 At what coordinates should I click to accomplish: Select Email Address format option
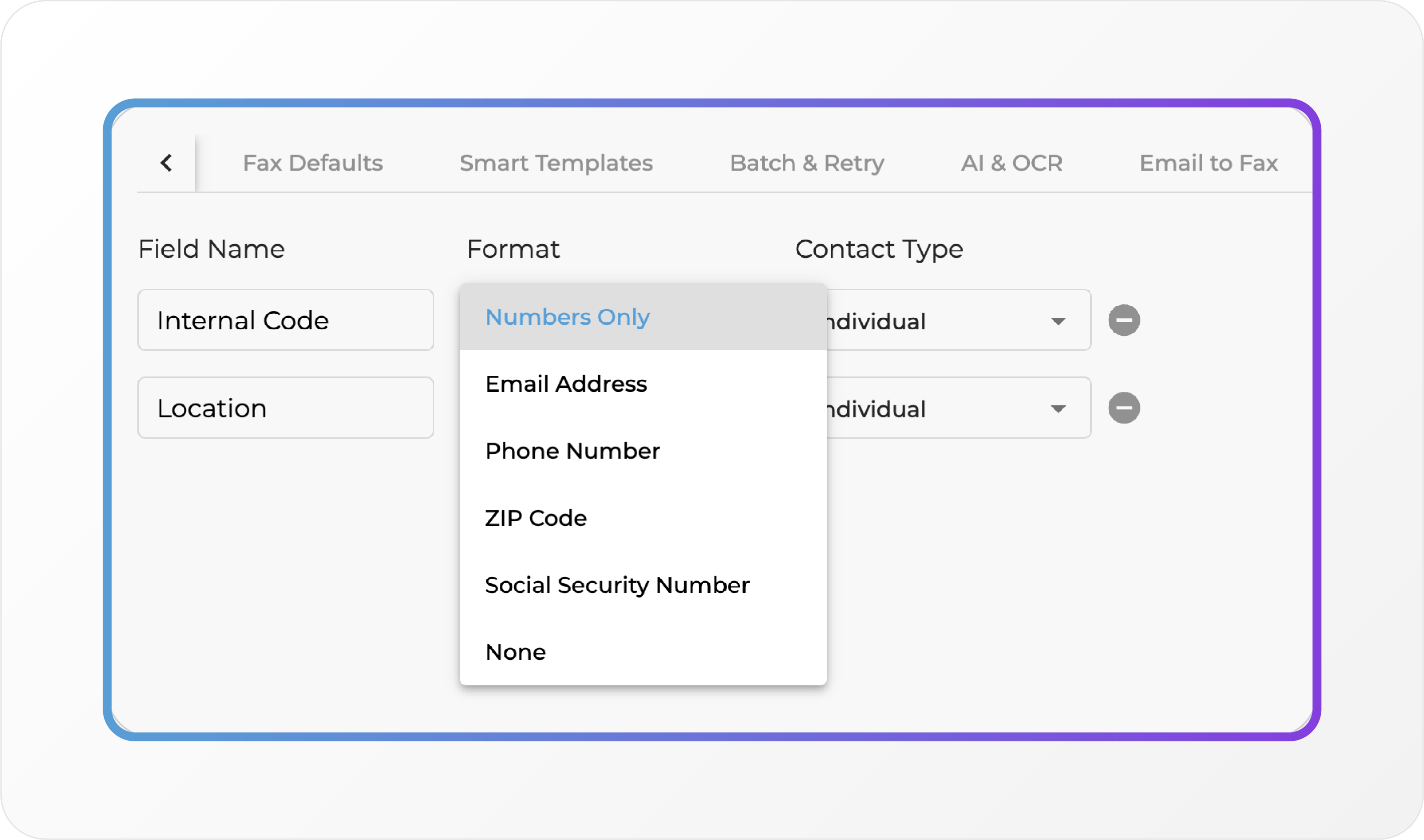point(566,384)
